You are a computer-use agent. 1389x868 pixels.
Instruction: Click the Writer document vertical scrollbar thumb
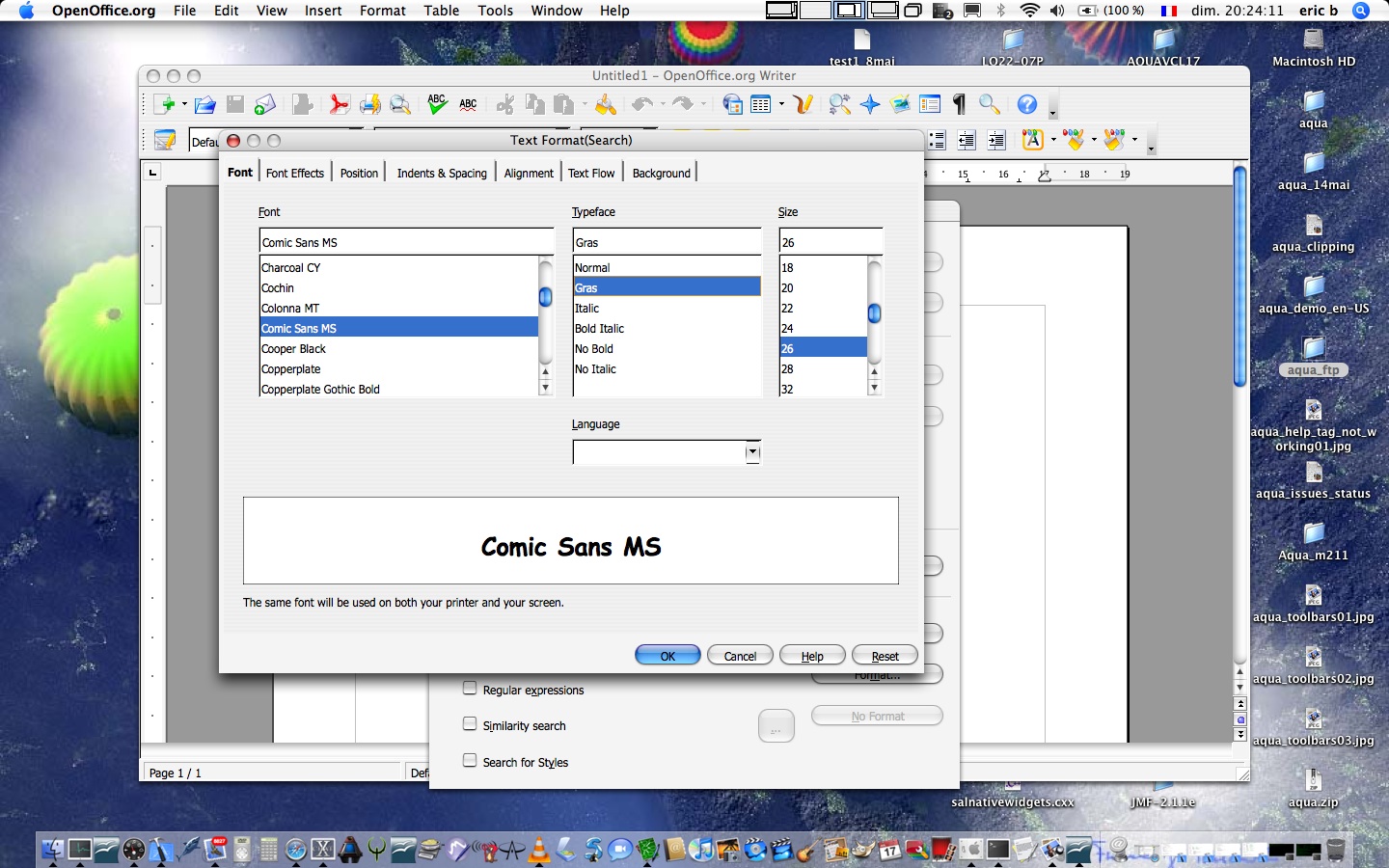pos(1239,276)
